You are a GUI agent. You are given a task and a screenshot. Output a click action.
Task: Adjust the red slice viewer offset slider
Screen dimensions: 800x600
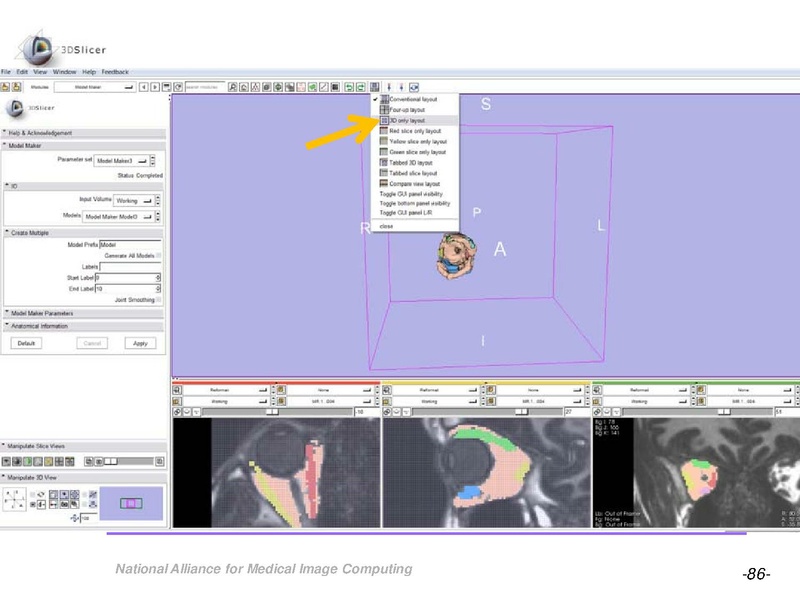[x=277, y=412]
